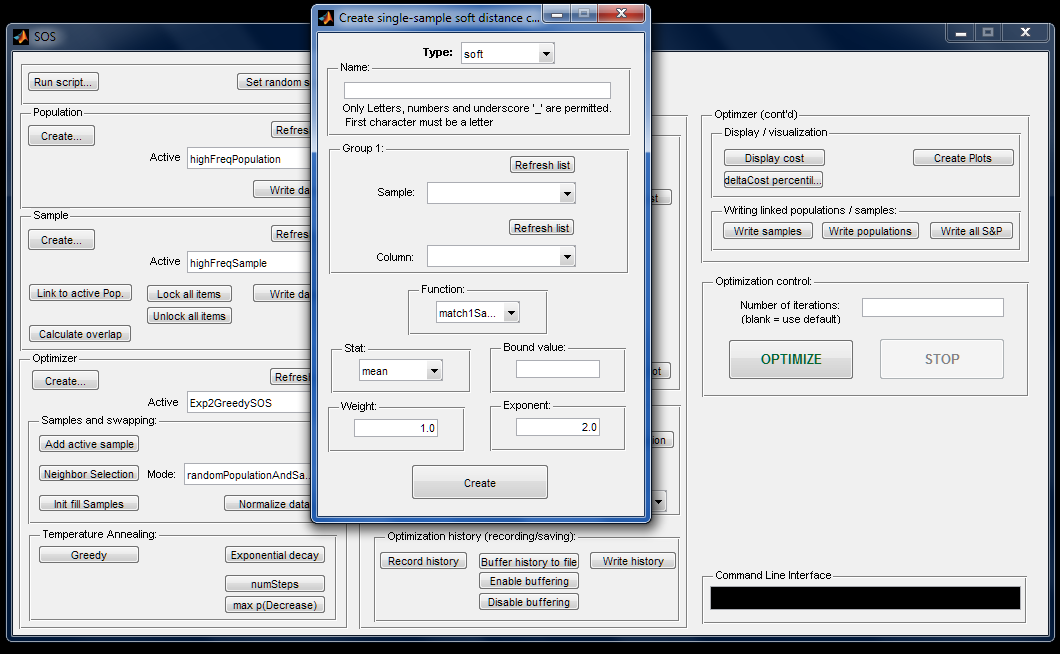Click the Display cost button
Screen dimensions: 1060x654
point(775,158)
